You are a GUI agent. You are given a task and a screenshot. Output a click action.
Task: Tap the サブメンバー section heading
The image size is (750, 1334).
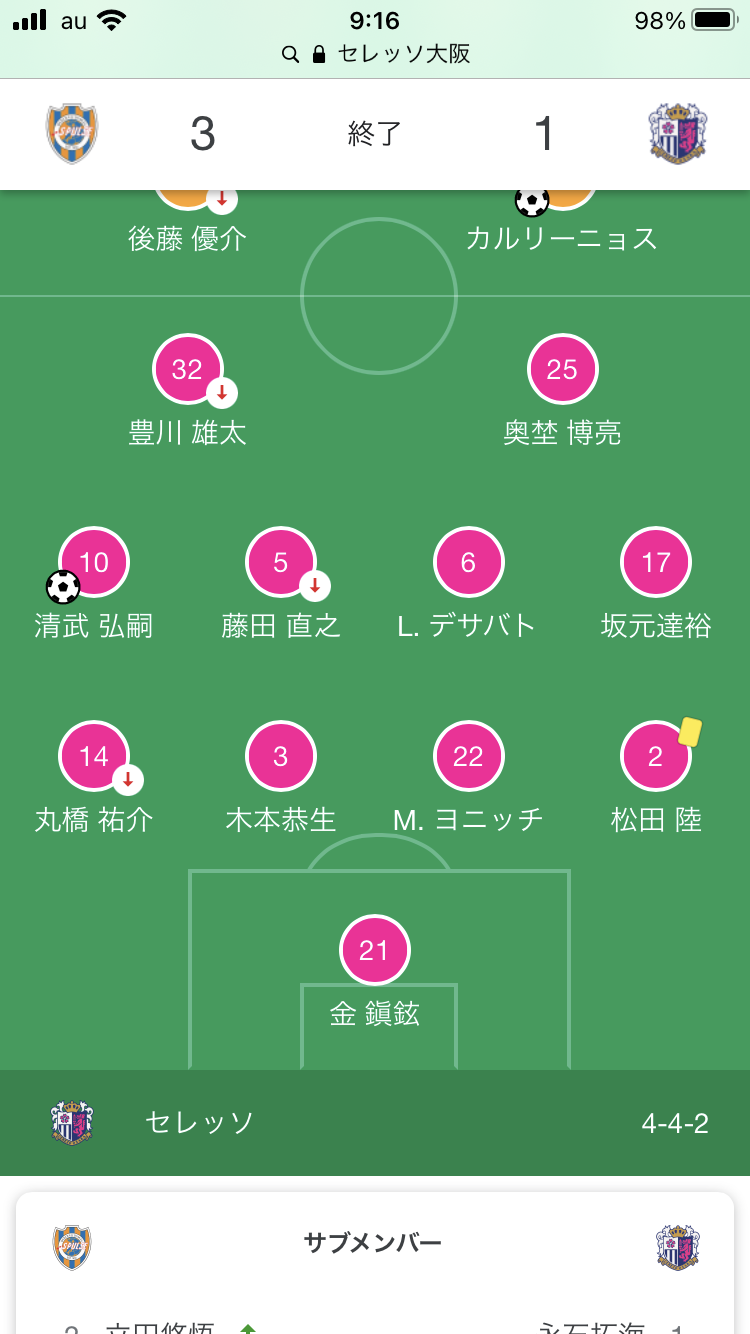tap(372, 1243)
